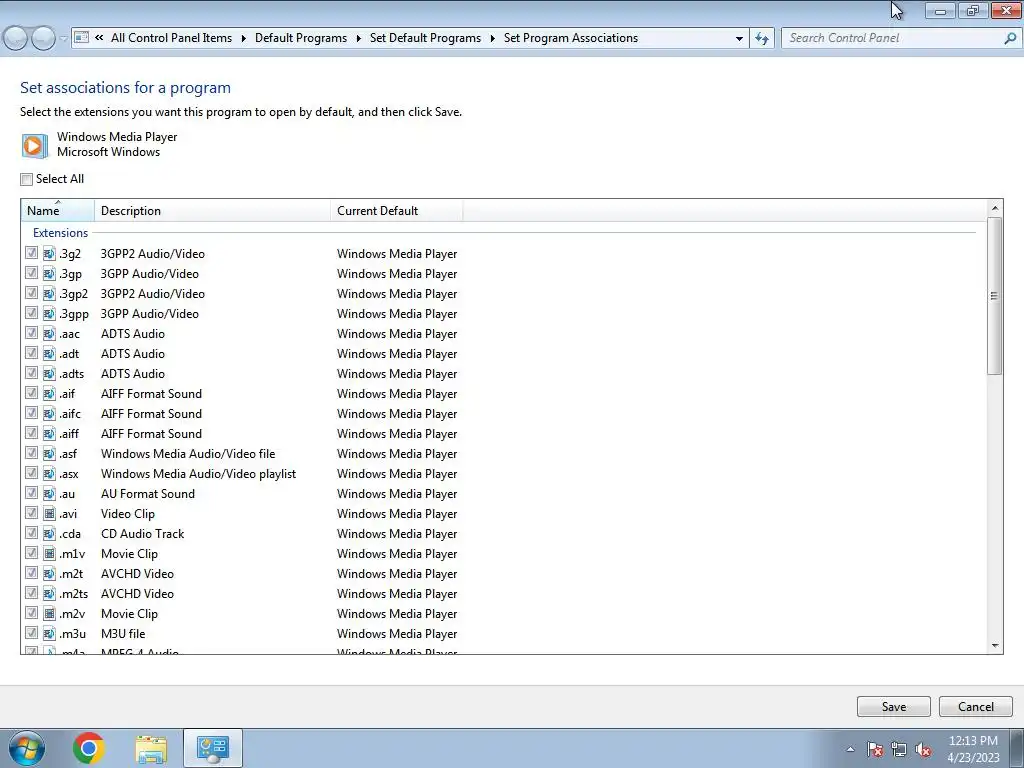Click the file icon next to .aiff

click(49, 434)
